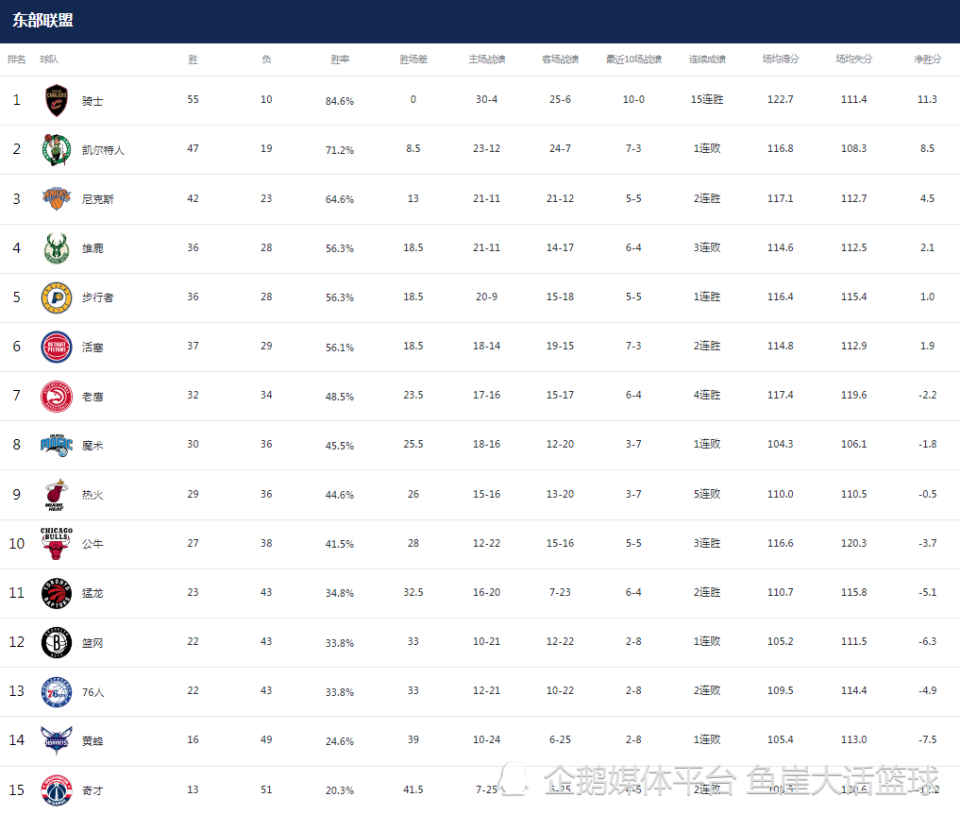Click the 76ers team logo
This screenshot has width=960, height=814.
click(56, 692)
